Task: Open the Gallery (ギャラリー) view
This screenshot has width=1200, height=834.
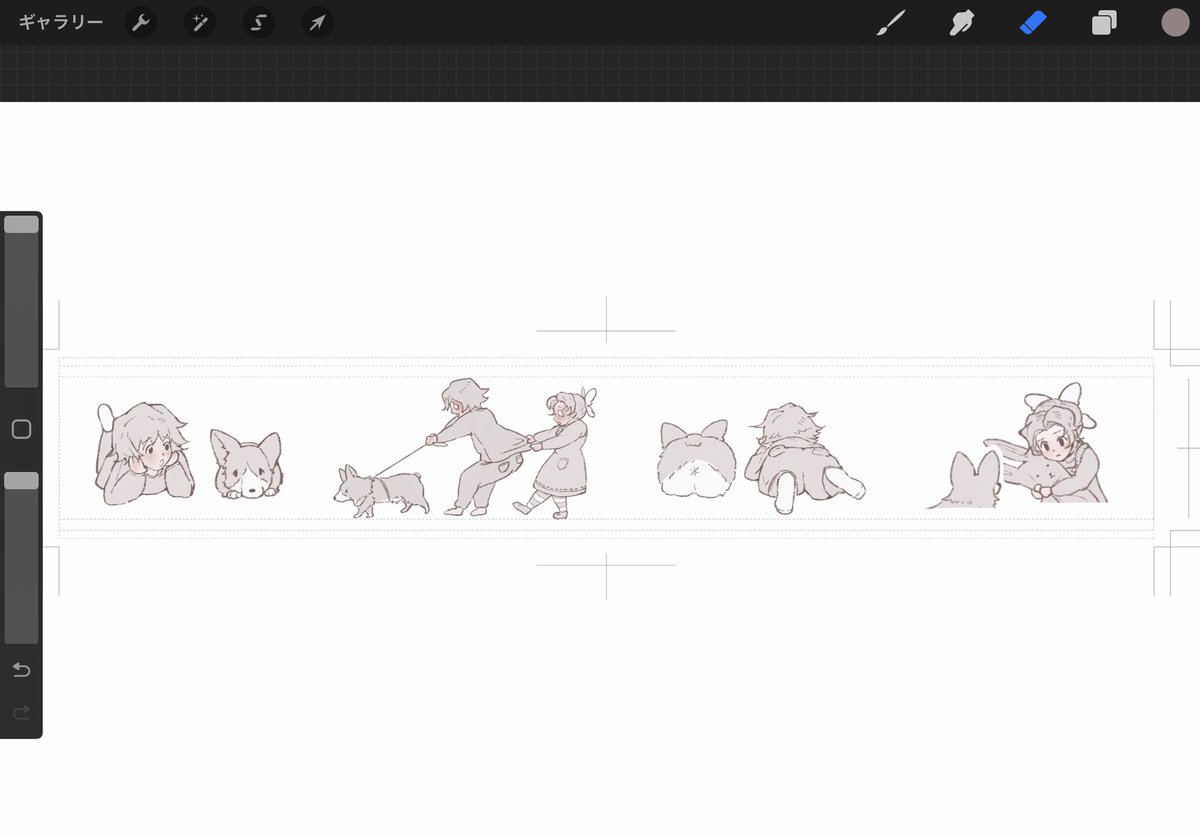Action: [61, 22]
